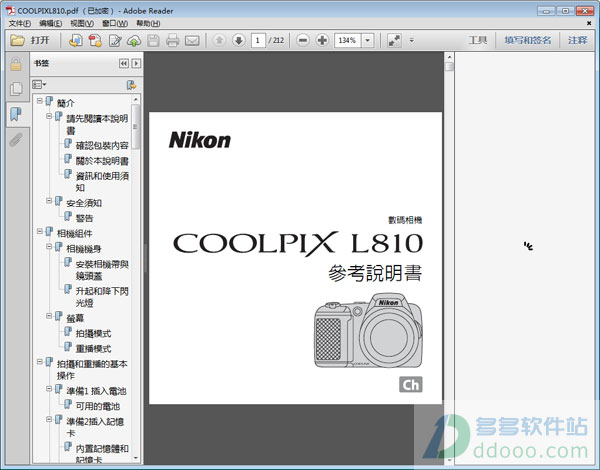Collapse the 準備1 插入電池 node
This screenshot has height=470, width=600.
49,388
